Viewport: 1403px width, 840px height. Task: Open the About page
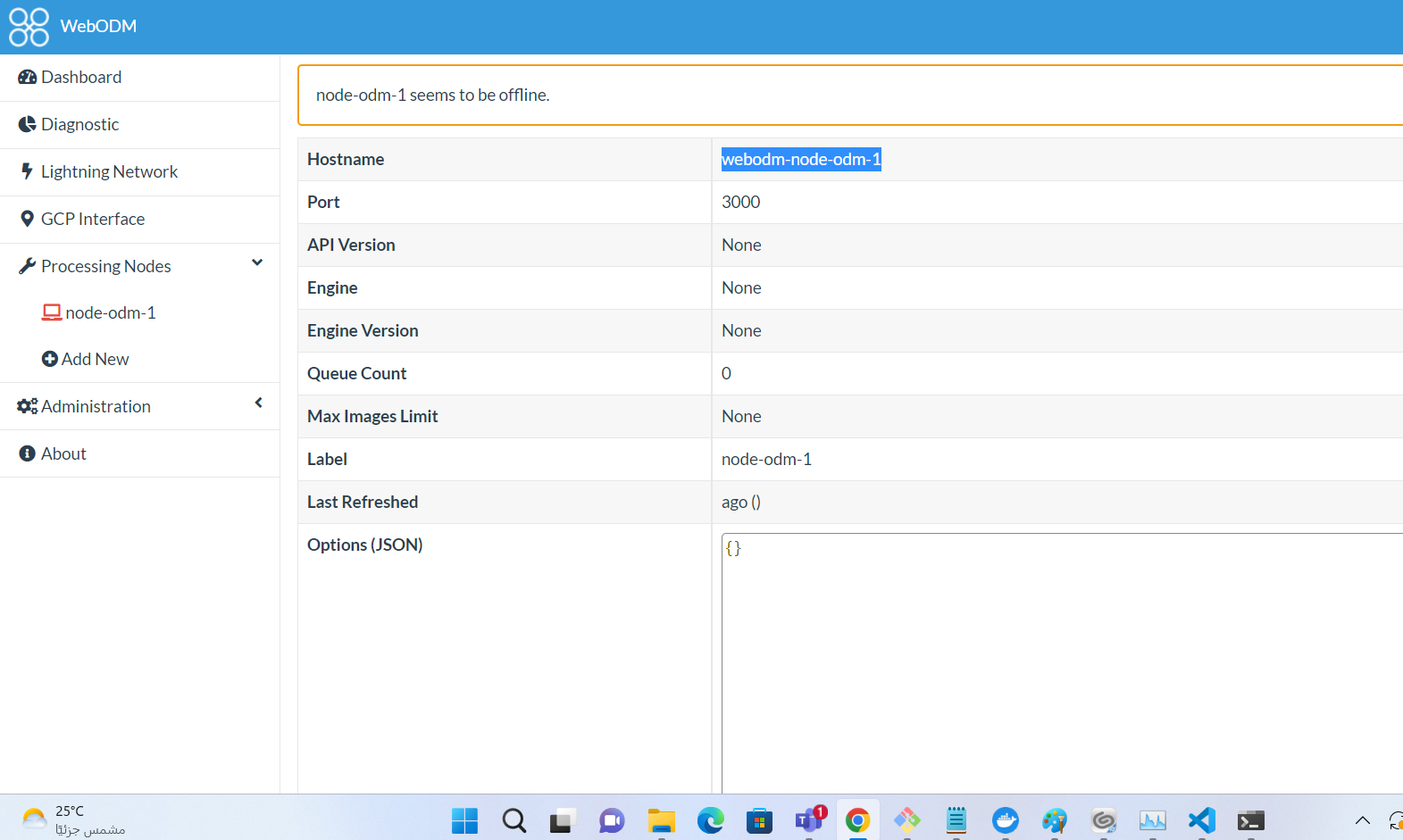(x=63, y=453)
